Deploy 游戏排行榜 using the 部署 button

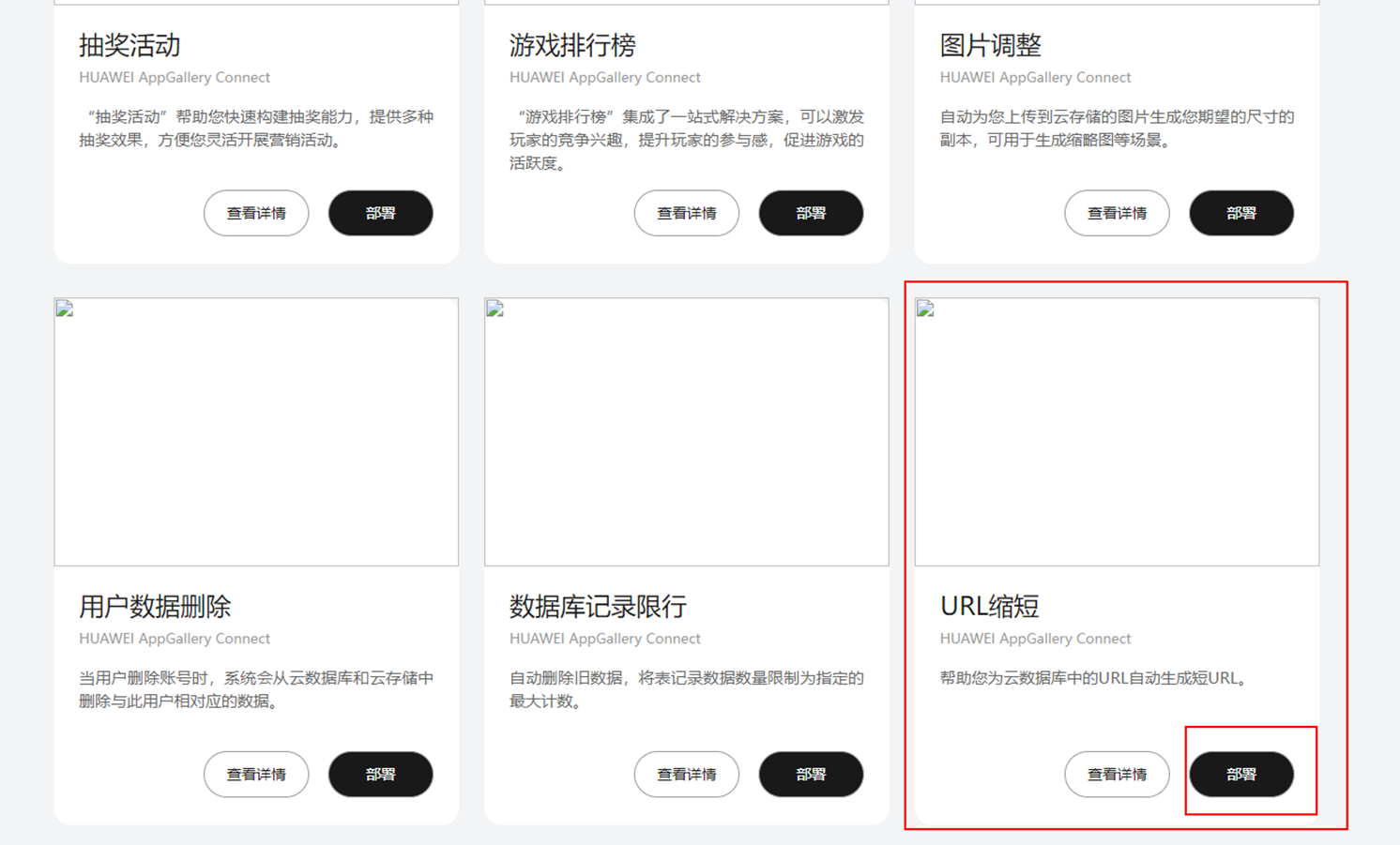pyautogui.click(x=811, y=213)
